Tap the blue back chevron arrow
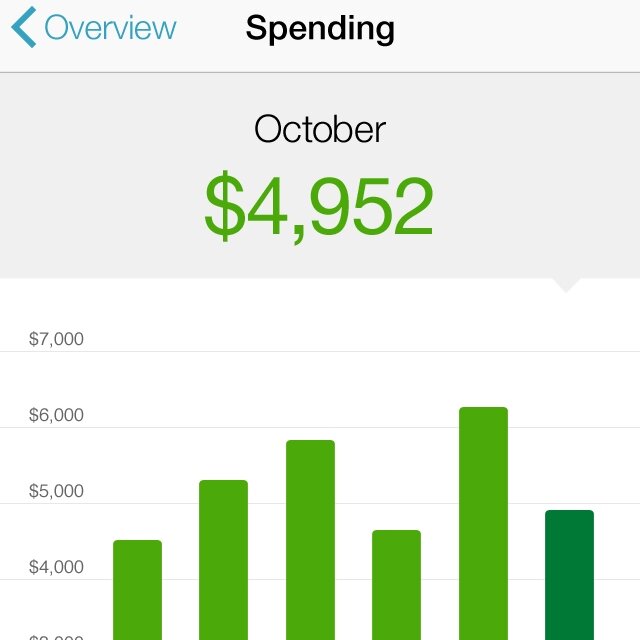Screen dimensions: 640x640 click(24, 27)
